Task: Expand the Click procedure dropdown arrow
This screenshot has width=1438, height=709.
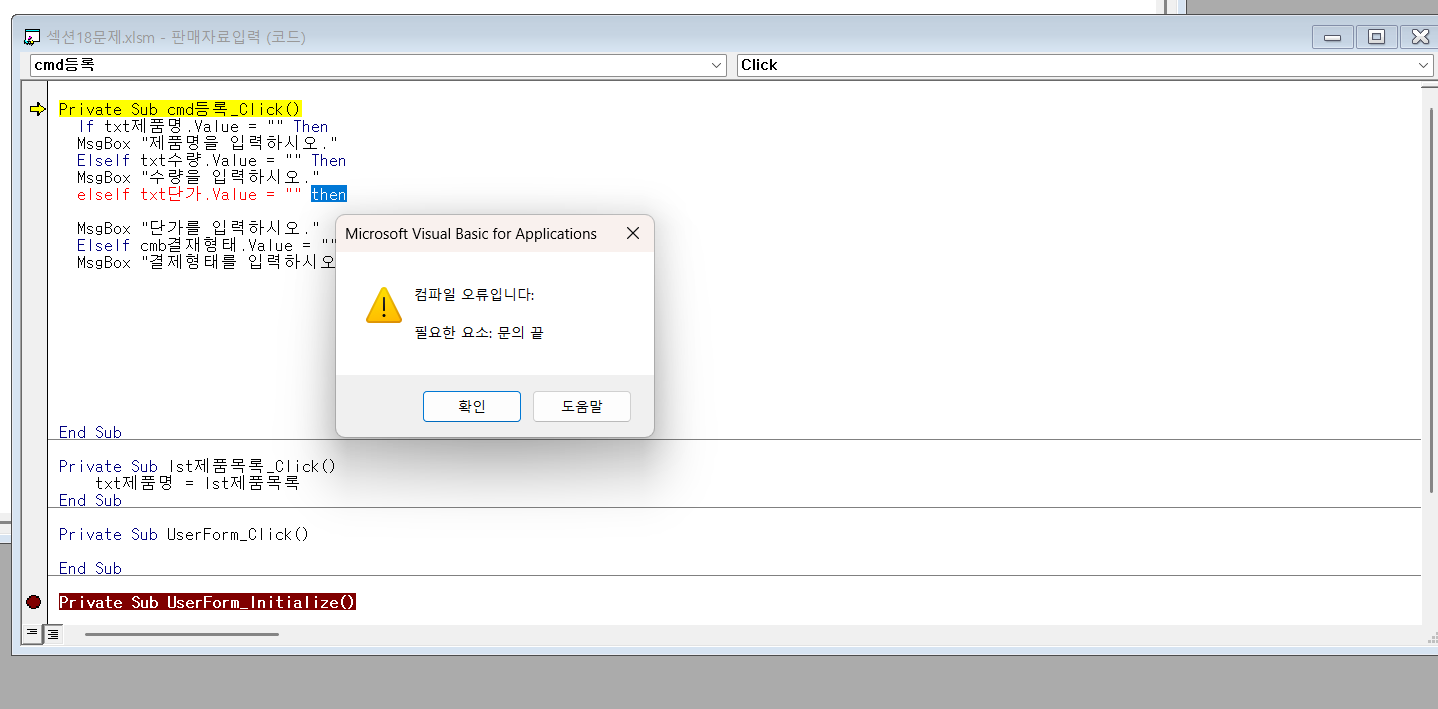Action: [x=1424, y=65]
